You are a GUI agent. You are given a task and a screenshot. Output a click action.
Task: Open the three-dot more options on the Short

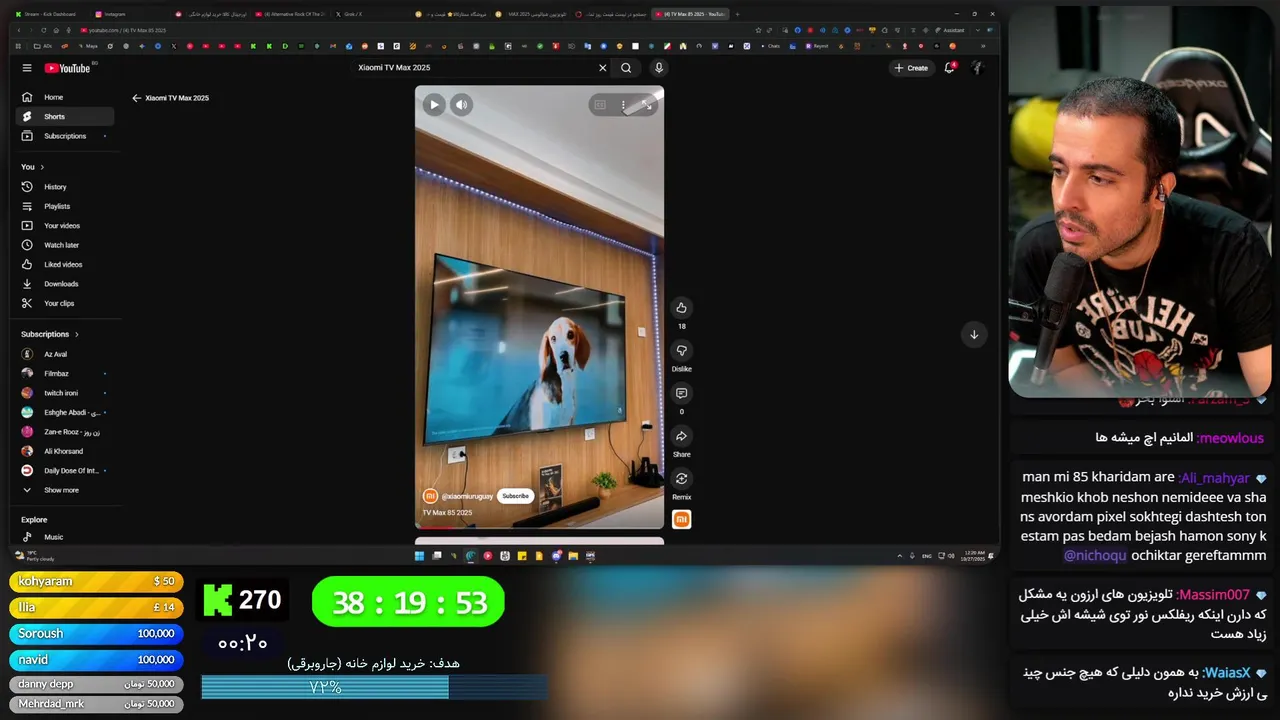pyautogui.click(x=623, y=104)
